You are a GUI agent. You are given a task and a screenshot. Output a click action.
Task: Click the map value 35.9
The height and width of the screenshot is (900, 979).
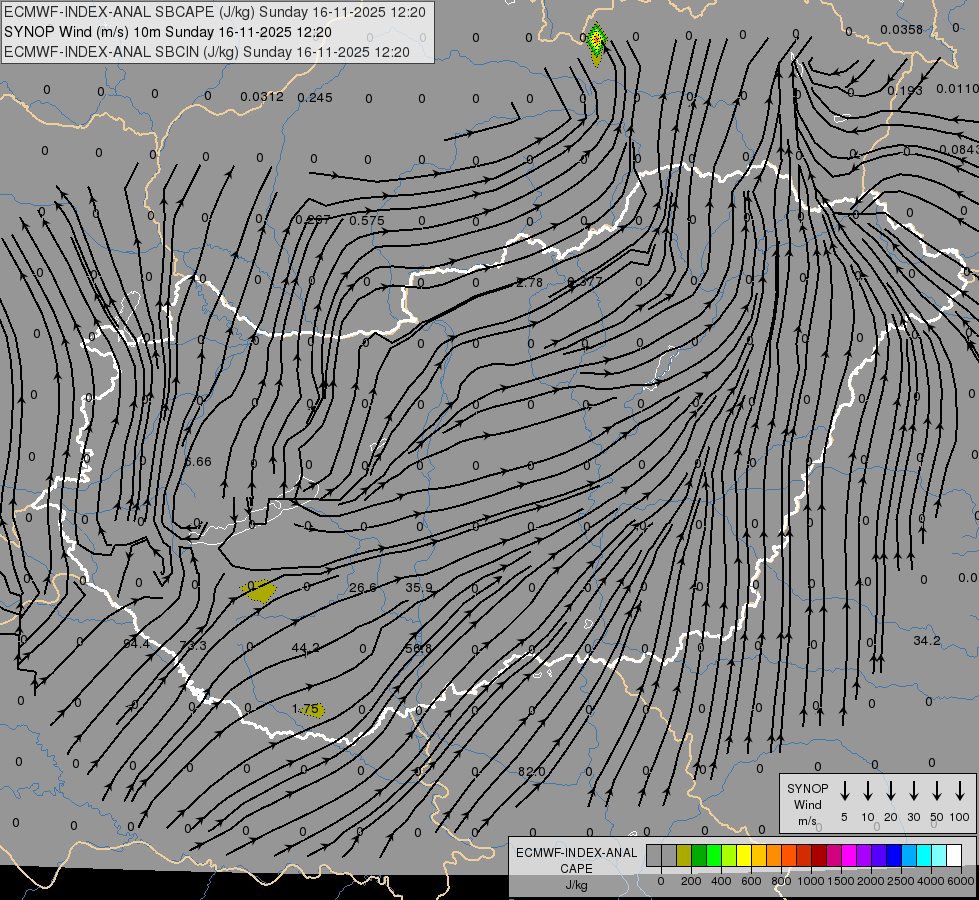(419, 588)
